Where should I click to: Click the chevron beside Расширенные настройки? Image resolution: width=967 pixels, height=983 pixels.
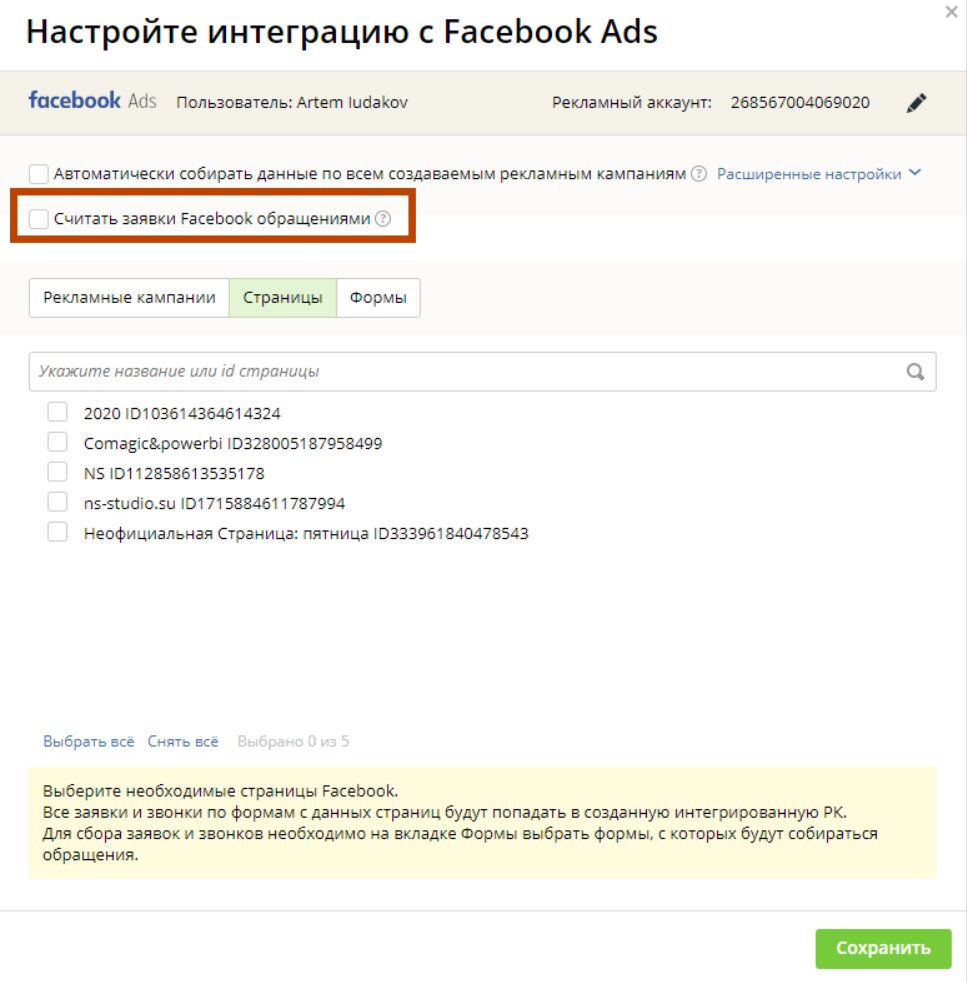(915, 172)
